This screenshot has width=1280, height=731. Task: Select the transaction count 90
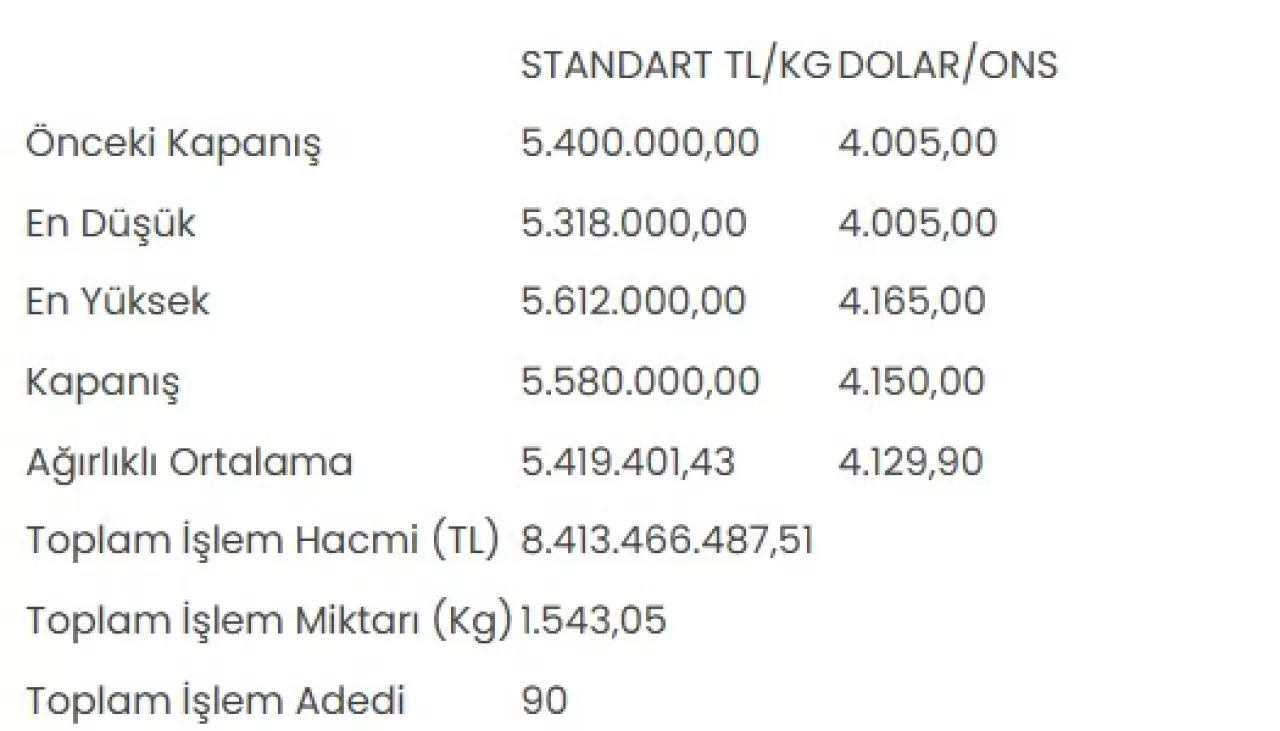tap(544, 701)
